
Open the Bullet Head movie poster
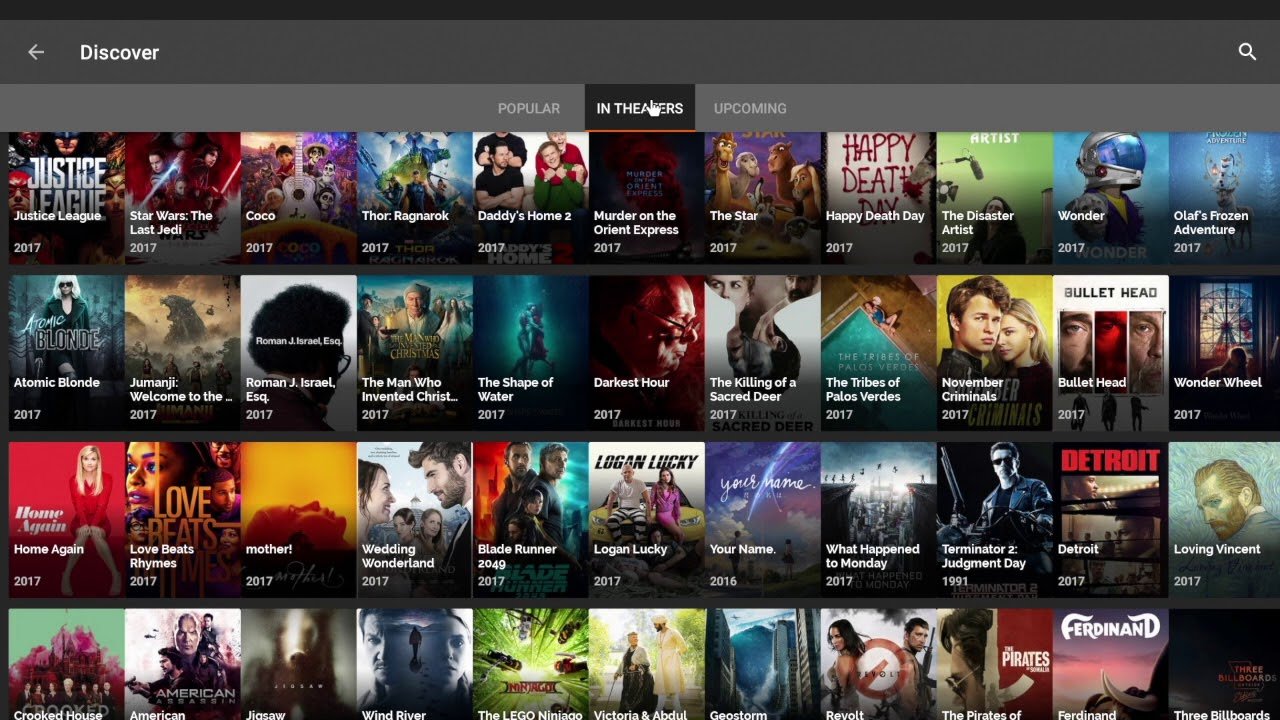click(x=1110, y=353)
